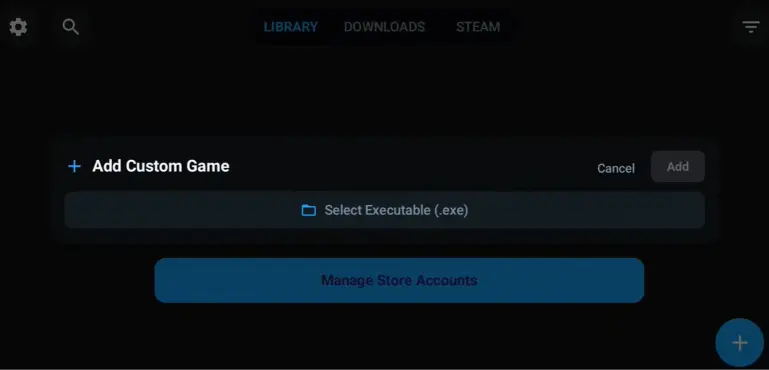Click the Add button
This screenshot has width=769, height=370.
(678, 167)
